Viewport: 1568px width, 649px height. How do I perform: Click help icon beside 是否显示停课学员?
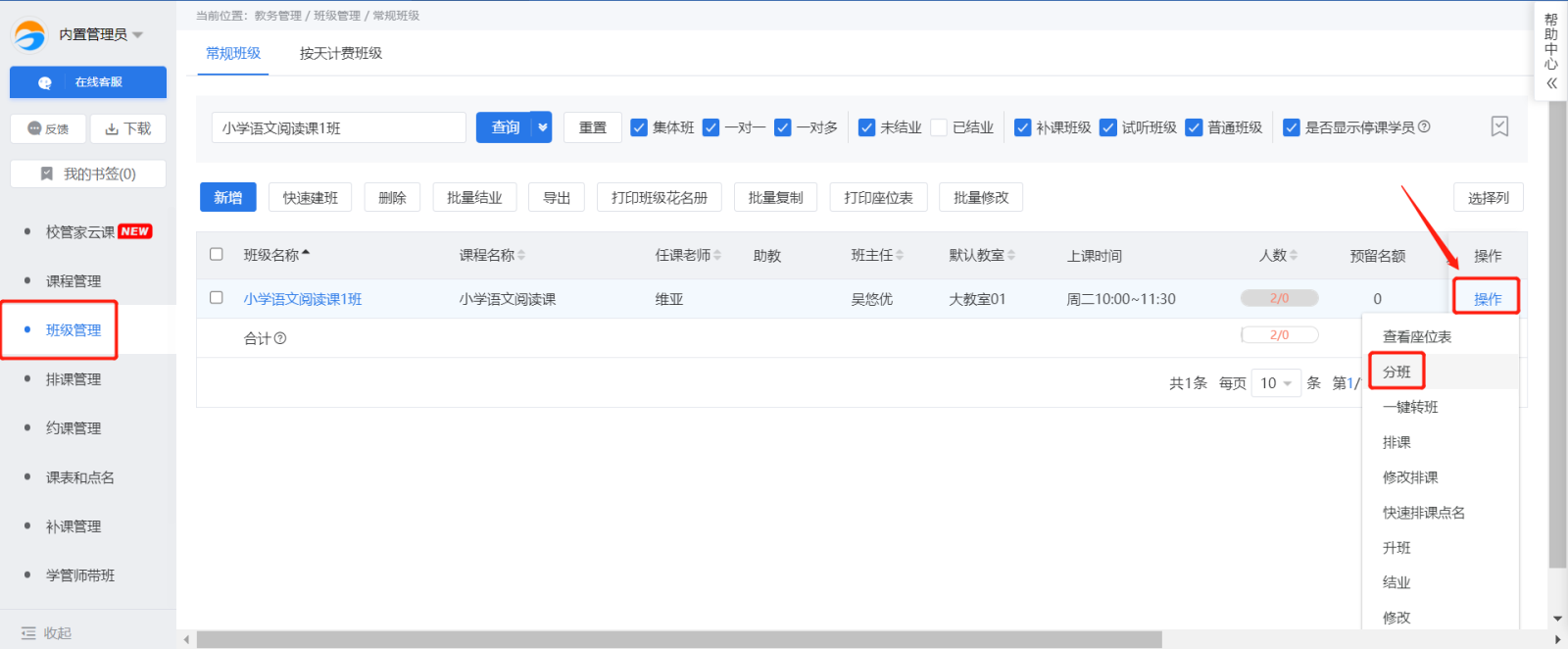point(1425,126)
